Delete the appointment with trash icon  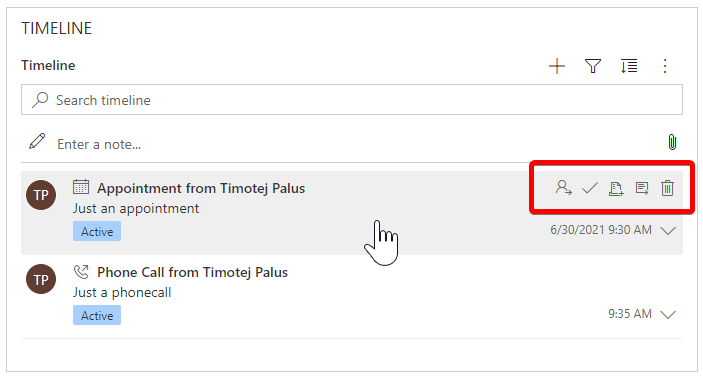[668, 188]
